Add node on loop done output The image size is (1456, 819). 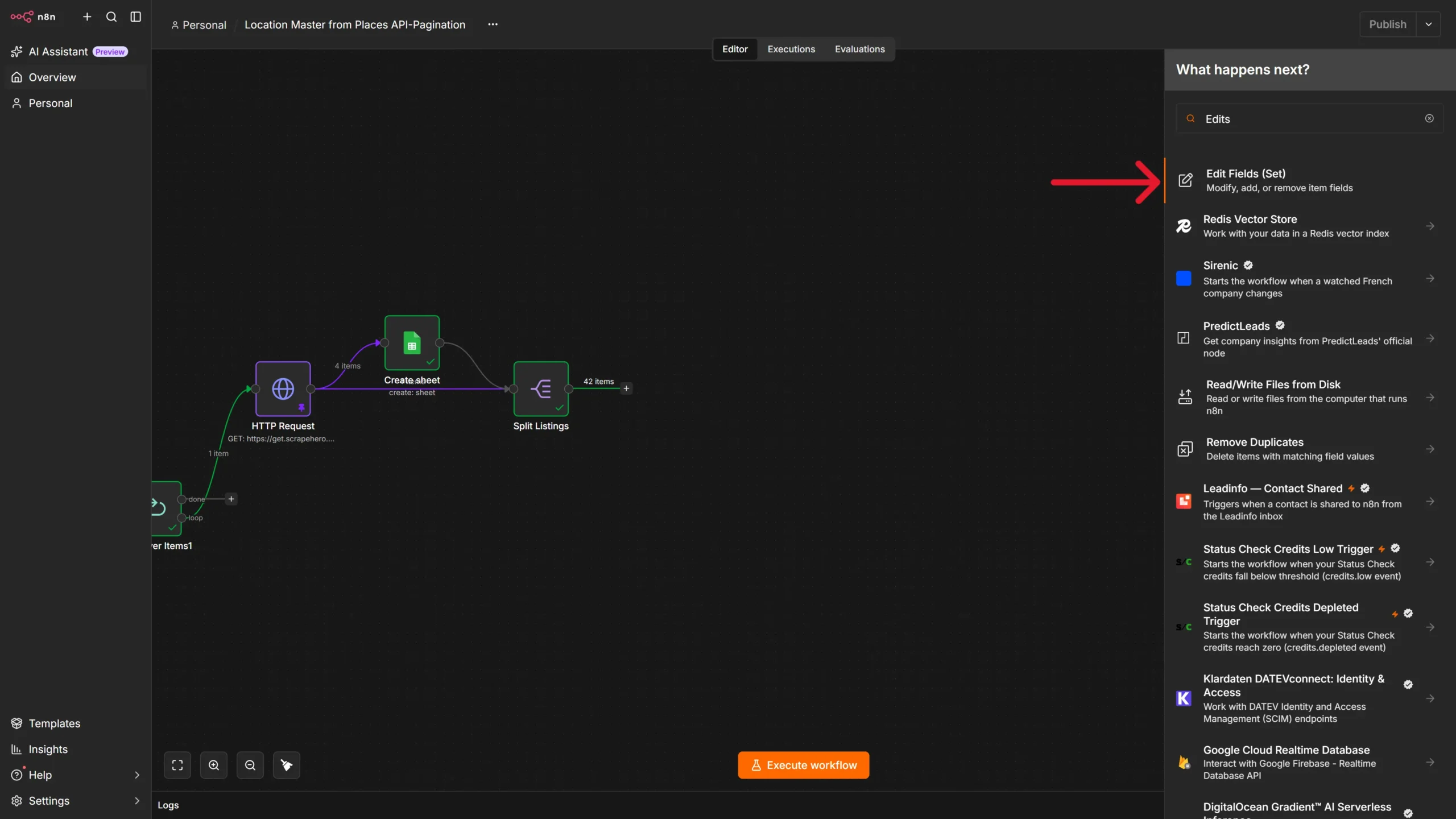(231, 499)
